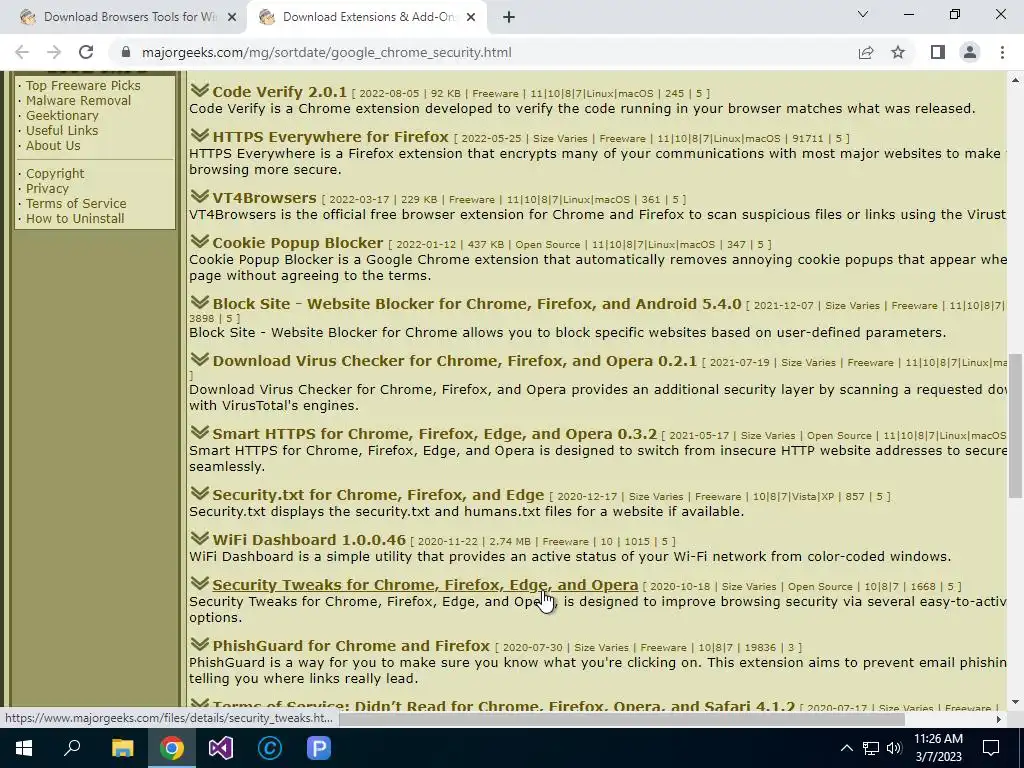Open the blue C app in taskbar
1024x768 pixels.
[x=270, y=748]
